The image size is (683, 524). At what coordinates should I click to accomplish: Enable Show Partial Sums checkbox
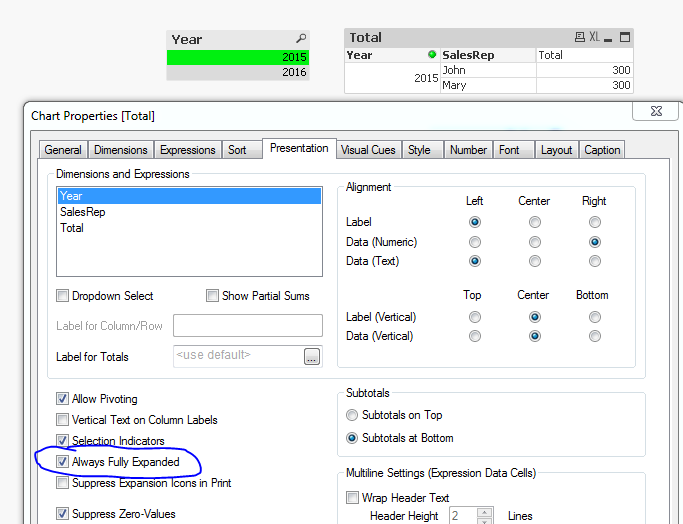212,296
